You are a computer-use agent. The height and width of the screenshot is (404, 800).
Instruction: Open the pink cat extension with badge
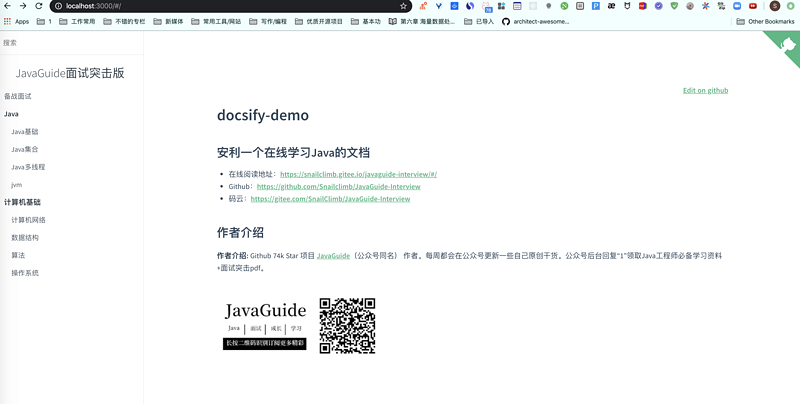(486, 7)
